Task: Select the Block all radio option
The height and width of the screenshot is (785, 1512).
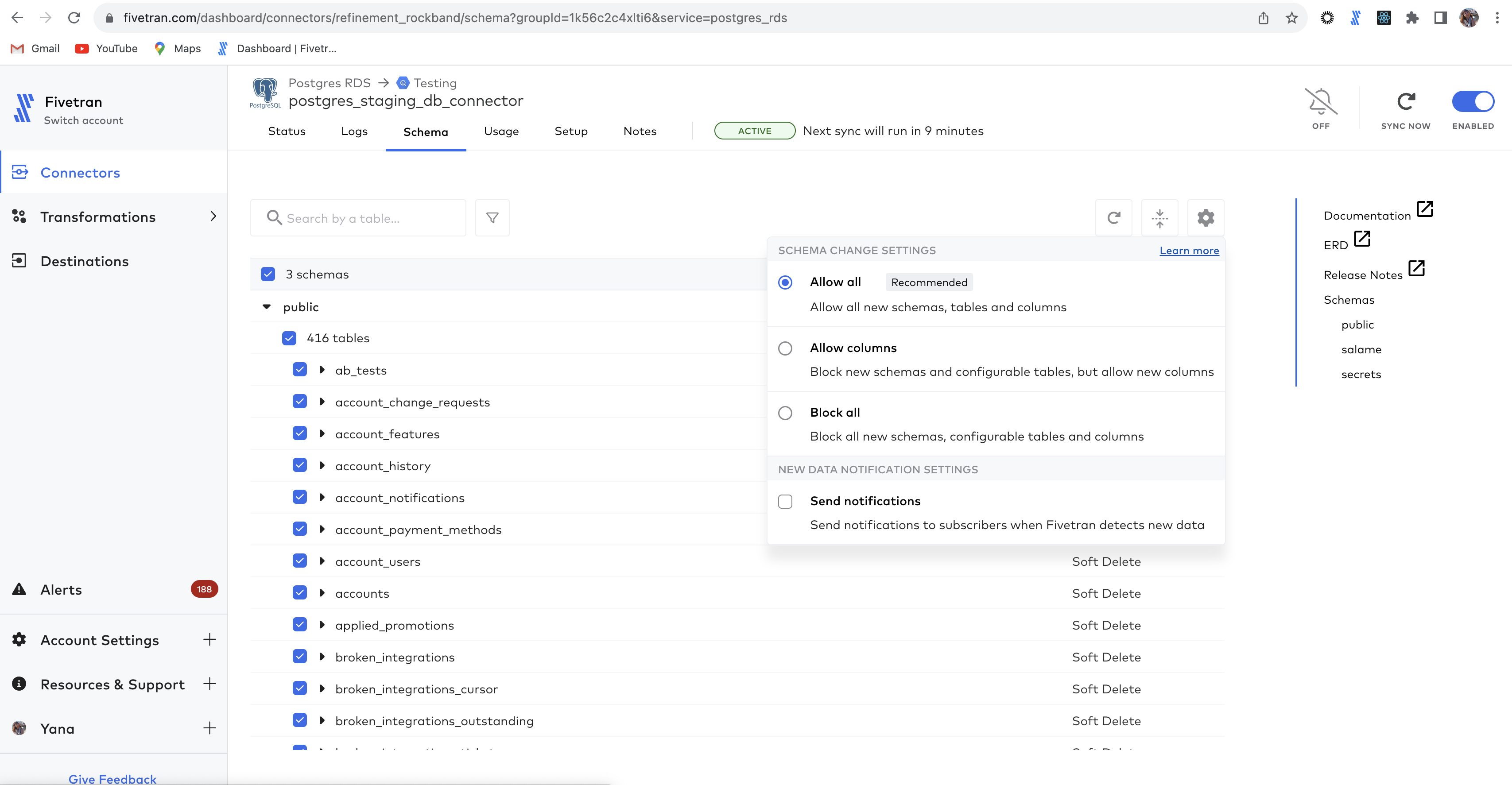Action: click(785, 413)
